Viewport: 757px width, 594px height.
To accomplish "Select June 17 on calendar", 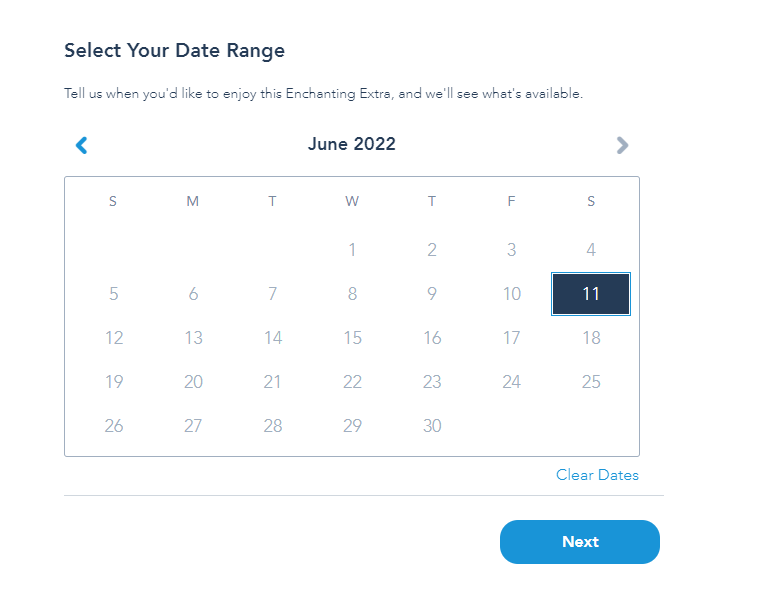I will pyautogui.click(x=512, y=338).
